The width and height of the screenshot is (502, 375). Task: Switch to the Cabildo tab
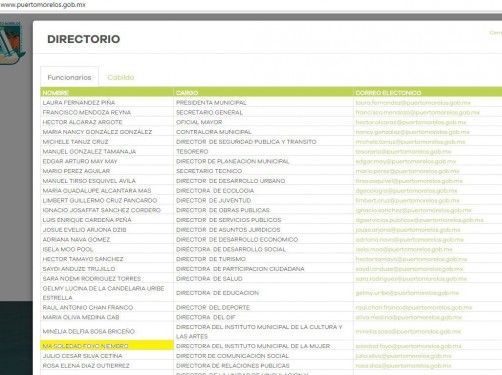[x=121, y=77]
